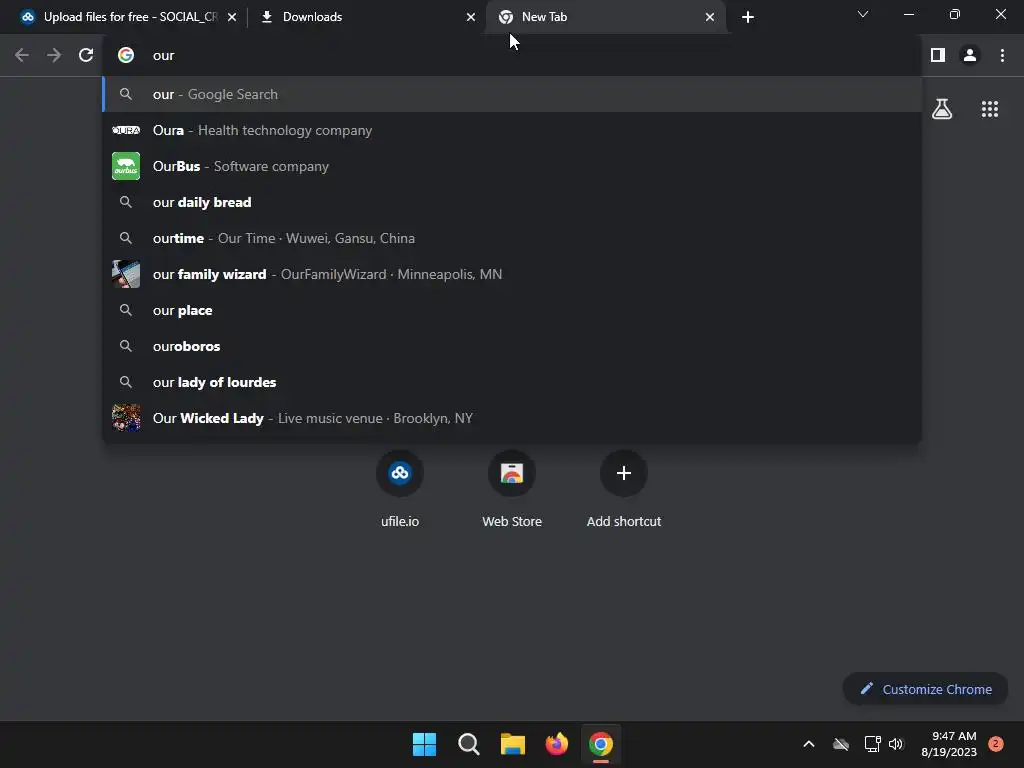Open the Chrome Labs flask icon

point(942,109)
